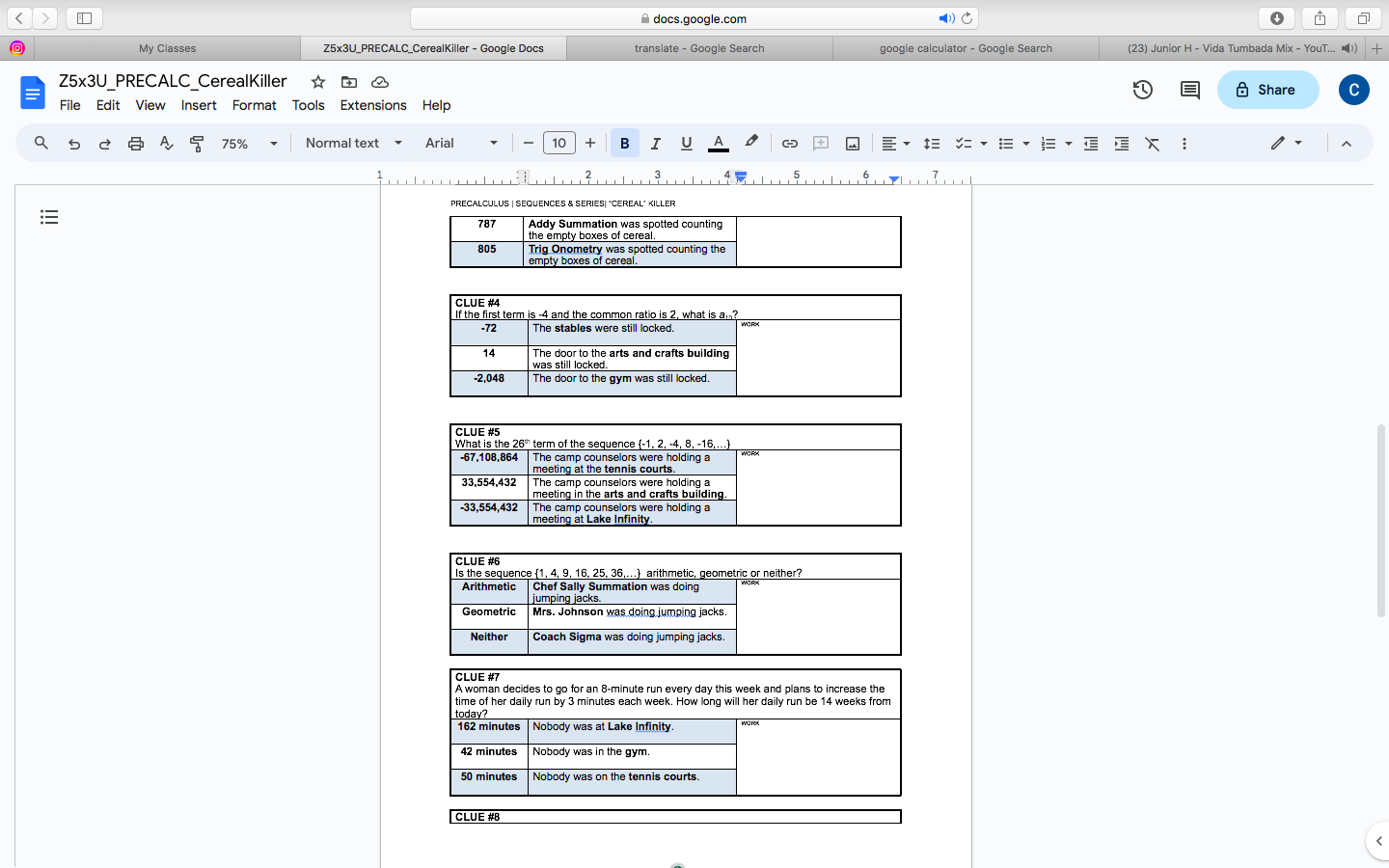Open the Edit menu
Screen dimensions: 1389x868
click(108, 105)
